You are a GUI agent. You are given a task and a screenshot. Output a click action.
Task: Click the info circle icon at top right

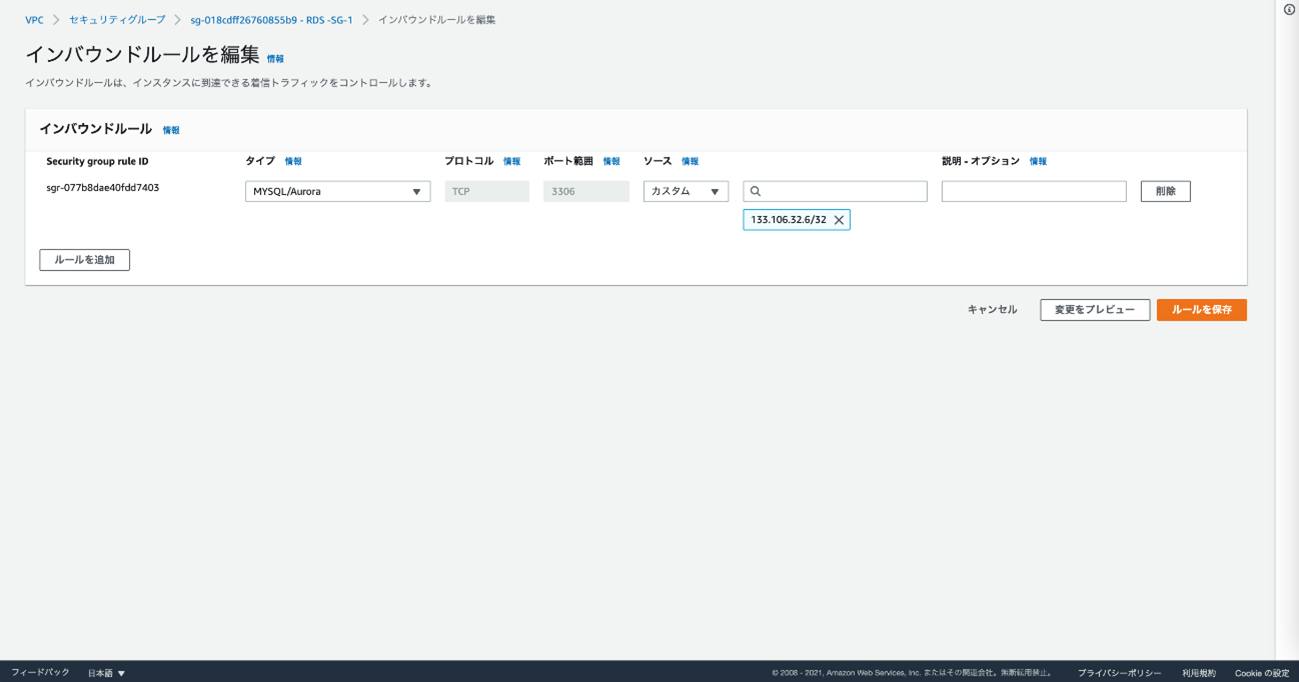point(1289,10)
